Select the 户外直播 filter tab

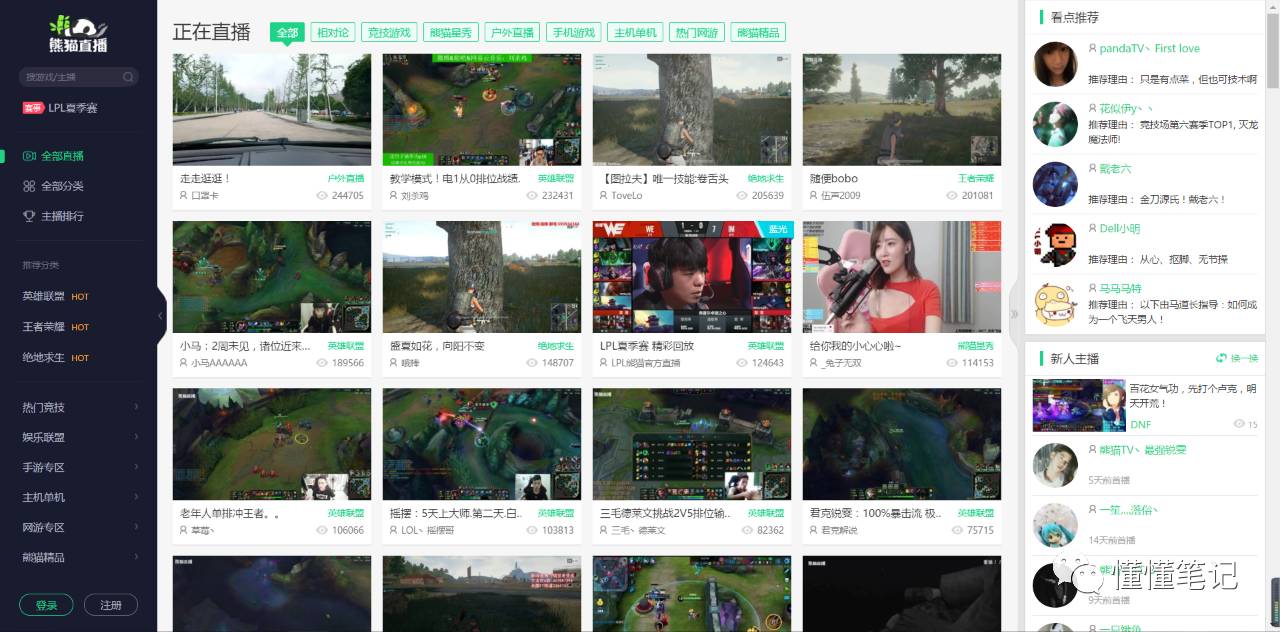point(512,32)
